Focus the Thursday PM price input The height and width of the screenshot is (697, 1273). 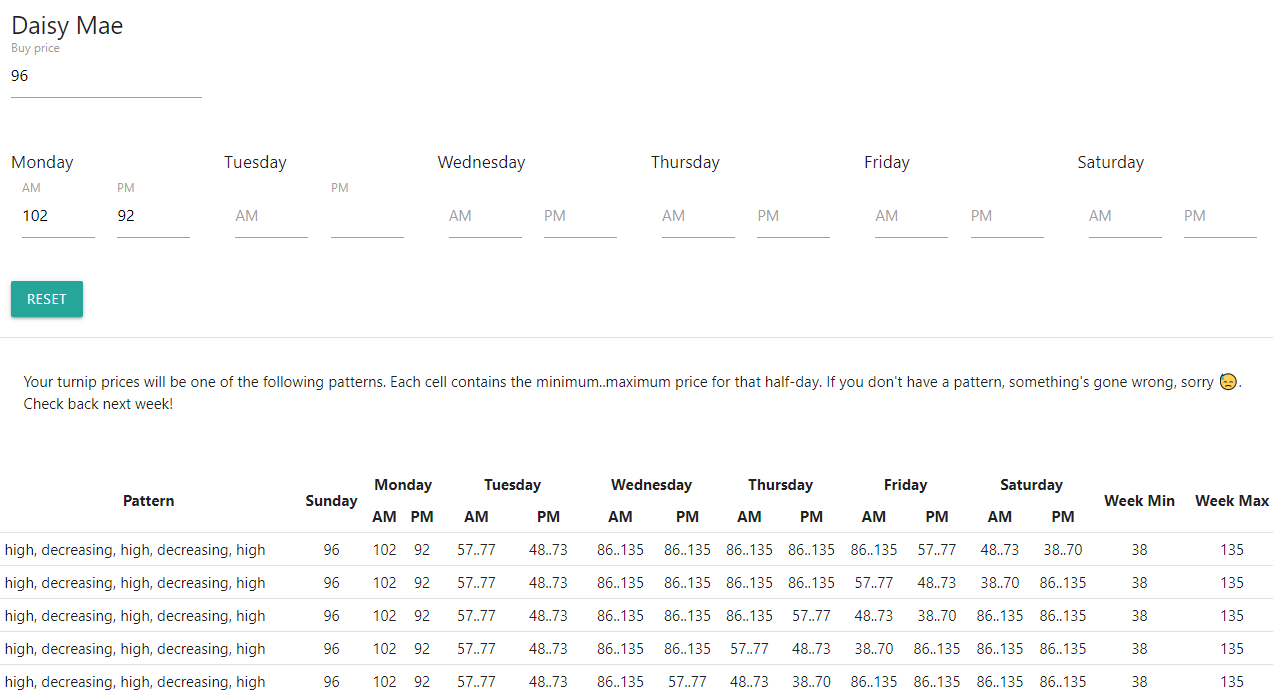coord(793,216)
